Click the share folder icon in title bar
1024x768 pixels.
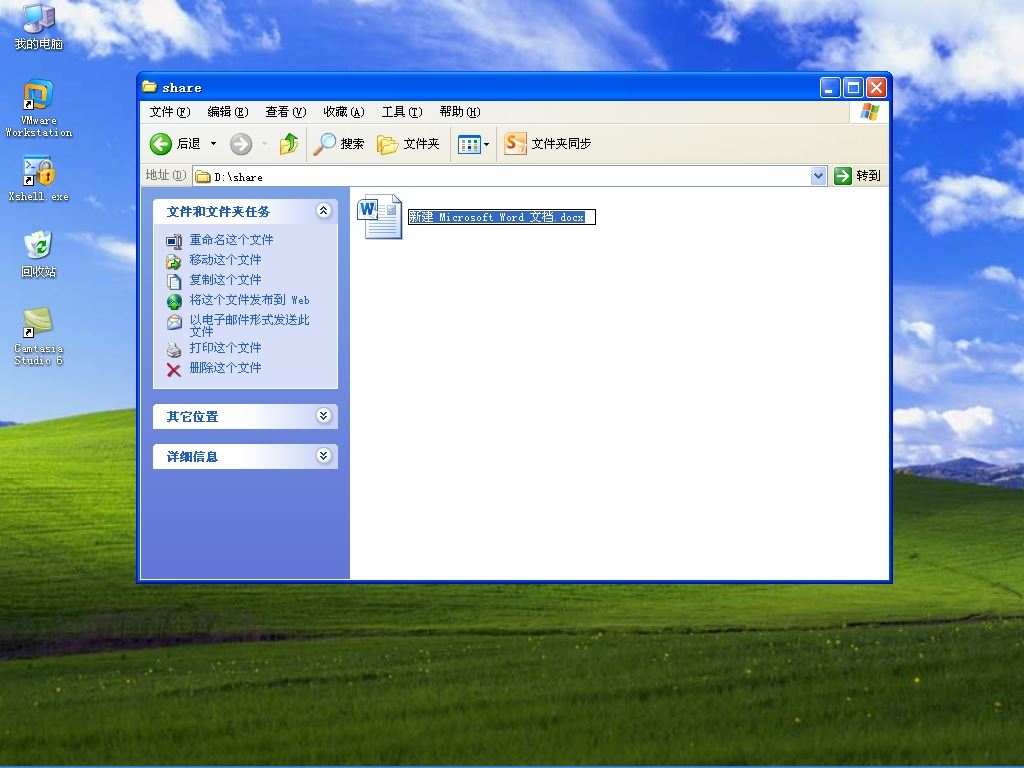coord(150,86)
